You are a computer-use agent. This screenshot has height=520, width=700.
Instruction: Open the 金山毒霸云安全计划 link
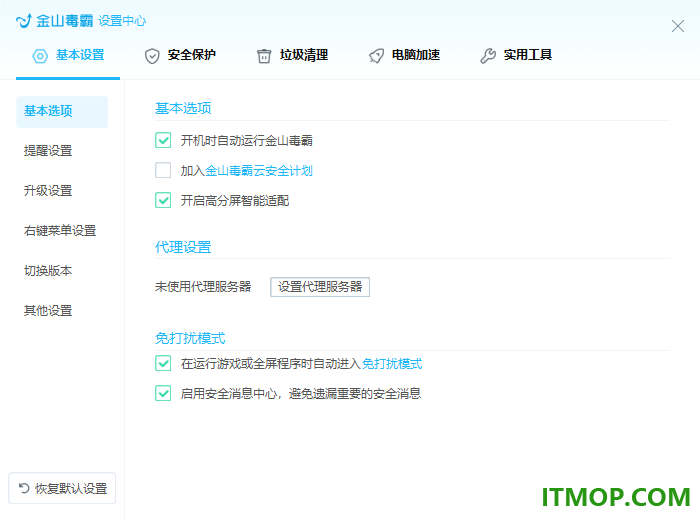click(259, 171)
